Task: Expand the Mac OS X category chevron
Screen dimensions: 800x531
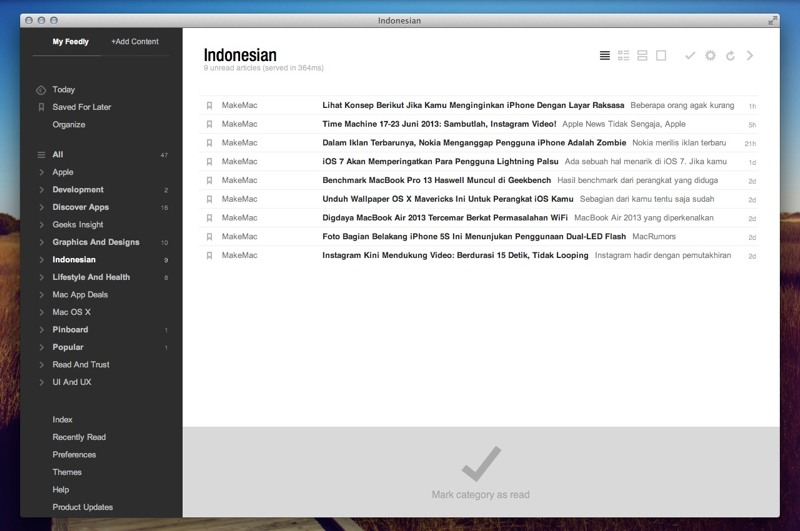Action: 41,312
